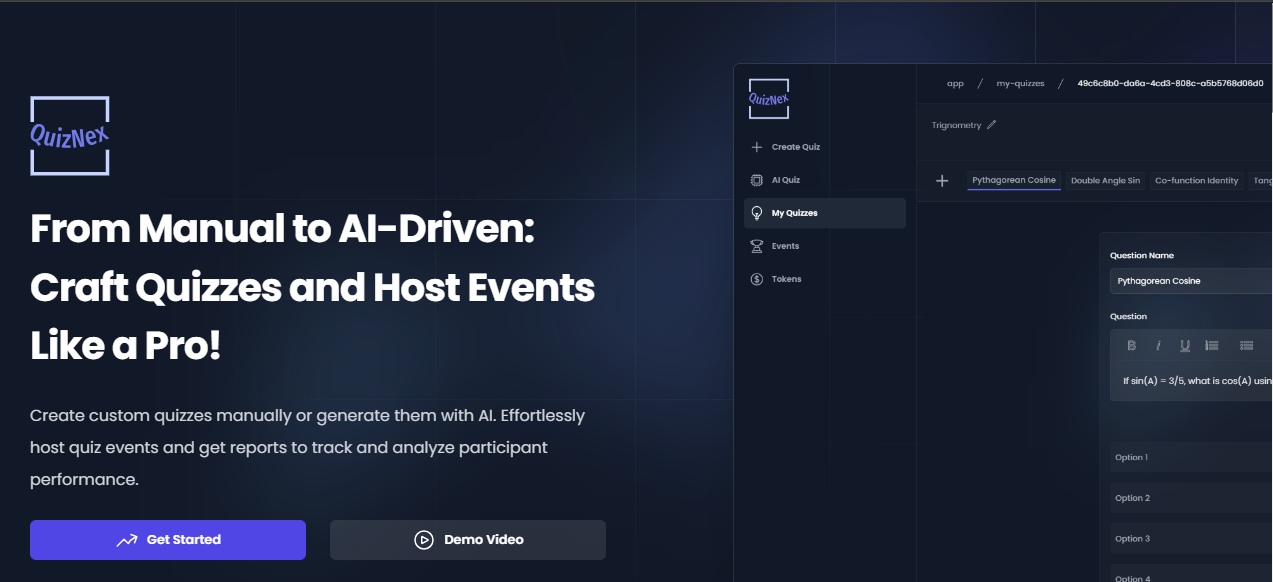Open the Tokens page from the sidebar

(x=786, y=279)
